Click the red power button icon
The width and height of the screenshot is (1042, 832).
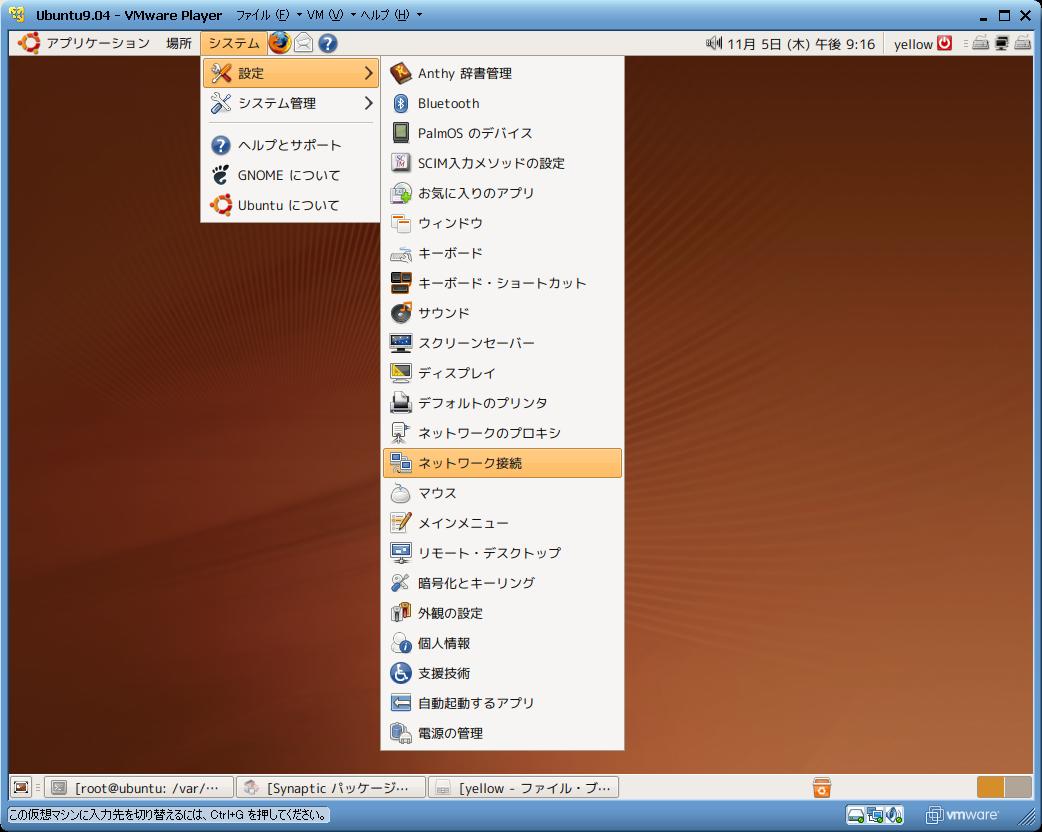(944, 43)
